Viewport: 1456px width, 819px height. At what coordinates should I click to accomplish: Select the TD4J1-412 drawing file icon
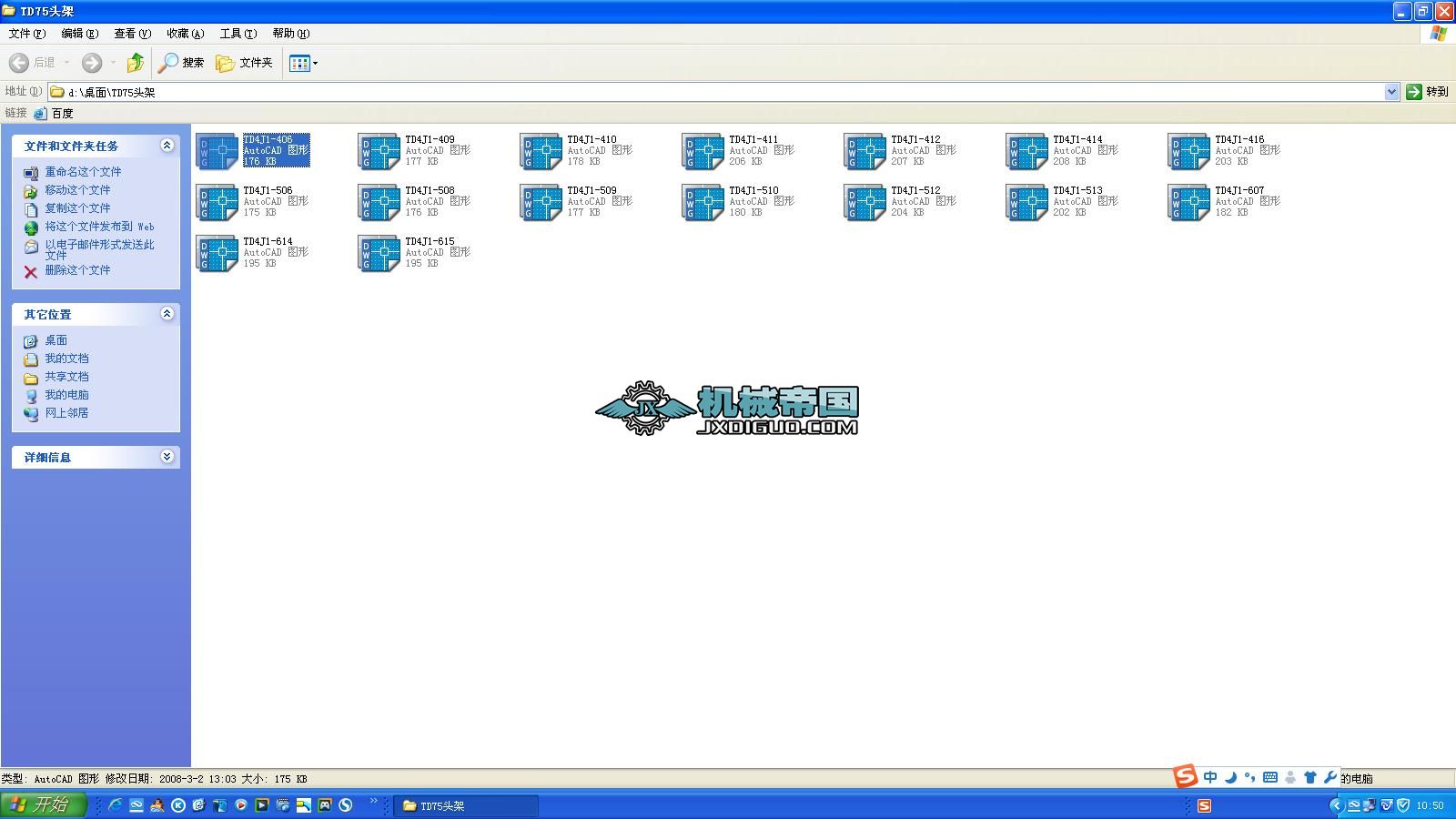click(x=865, y=152)
